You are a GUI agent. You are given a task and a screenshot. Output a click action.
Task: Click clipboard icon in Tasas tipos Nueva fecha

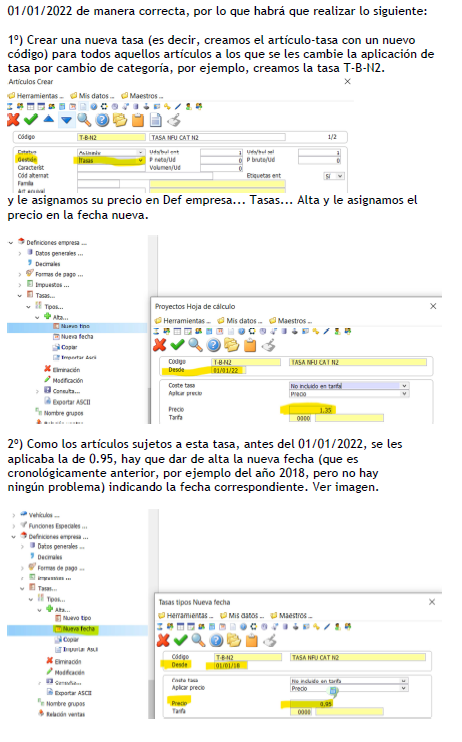pos(252,641)
